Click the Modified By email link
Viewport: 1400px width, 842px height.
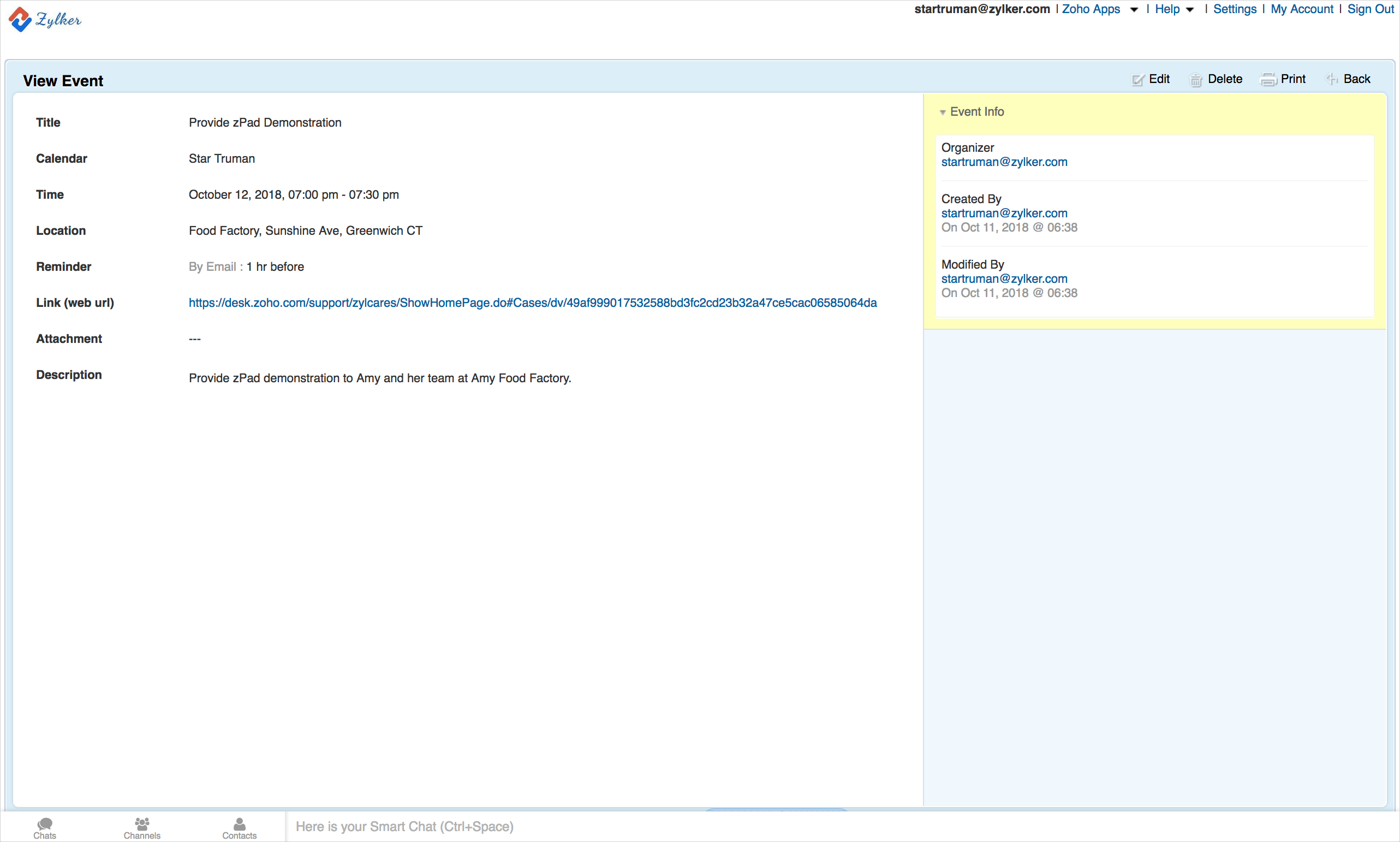coord(1004,279)
